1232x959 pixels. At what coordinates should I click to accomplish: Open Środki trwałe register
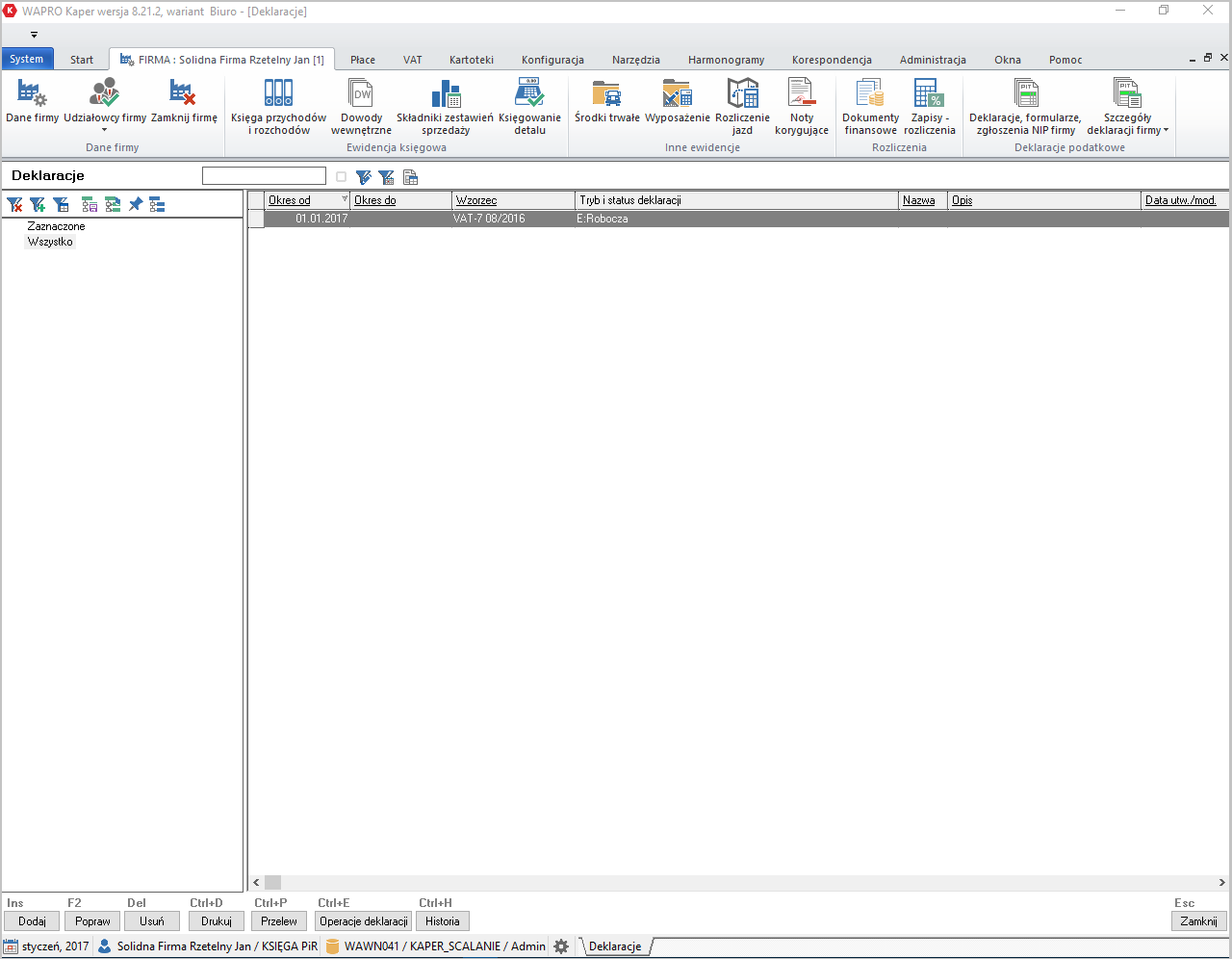pyautogui.click(x=606, y=101)
